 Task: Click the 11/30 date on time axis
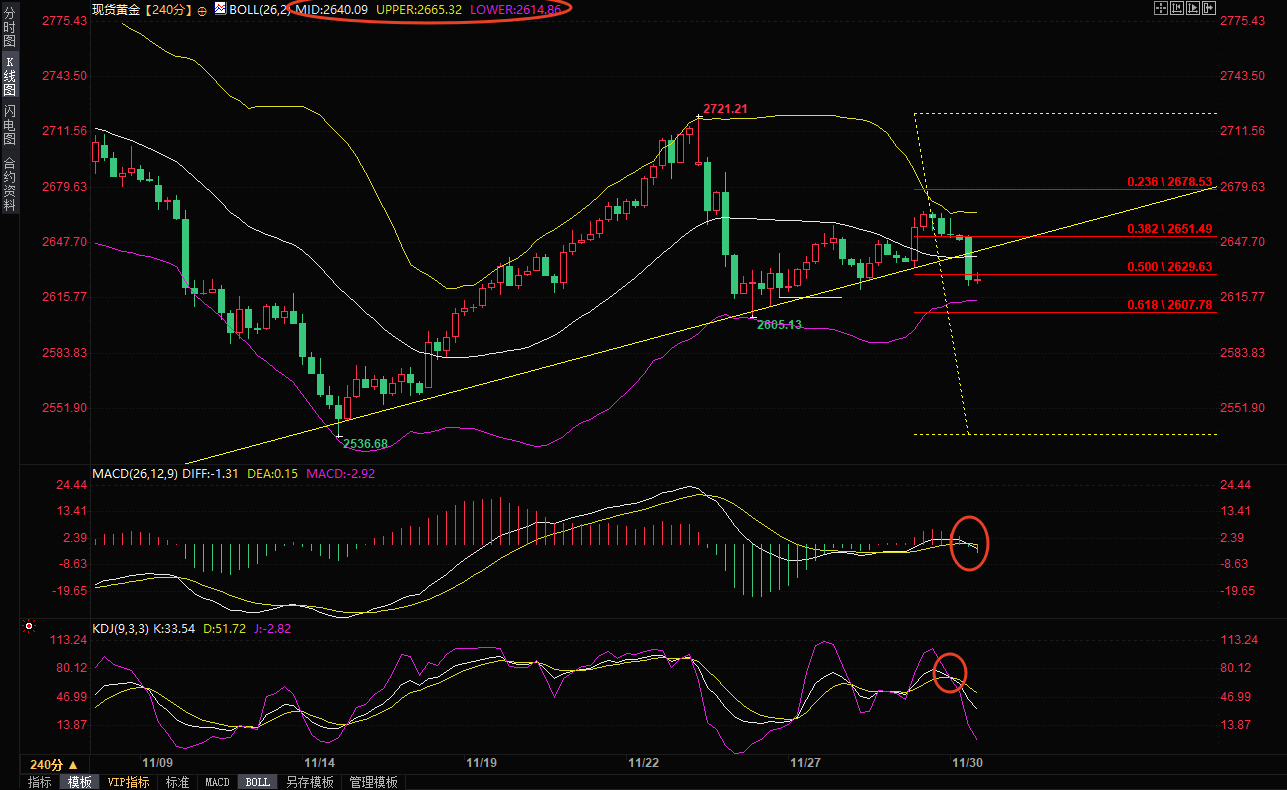pos(967,763)
